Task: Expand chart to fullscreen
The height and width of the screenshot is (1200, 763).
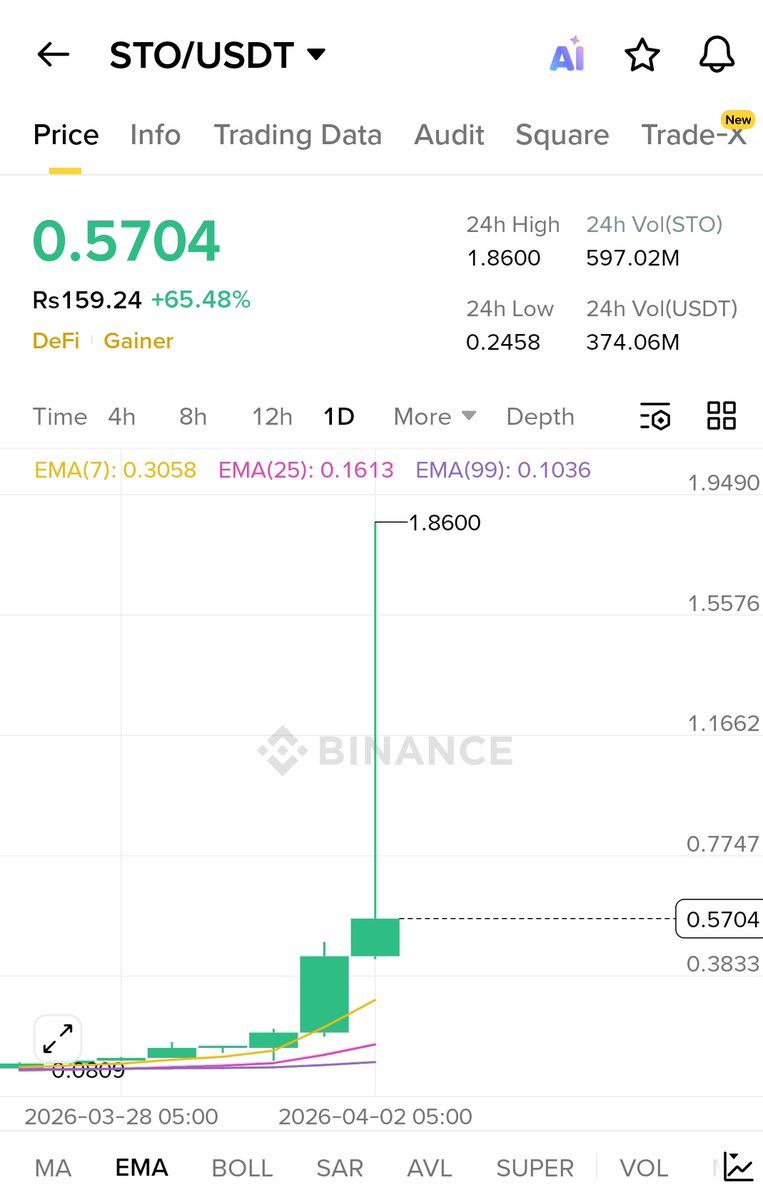Action: pyautogui.click(x=57, y=1038)
